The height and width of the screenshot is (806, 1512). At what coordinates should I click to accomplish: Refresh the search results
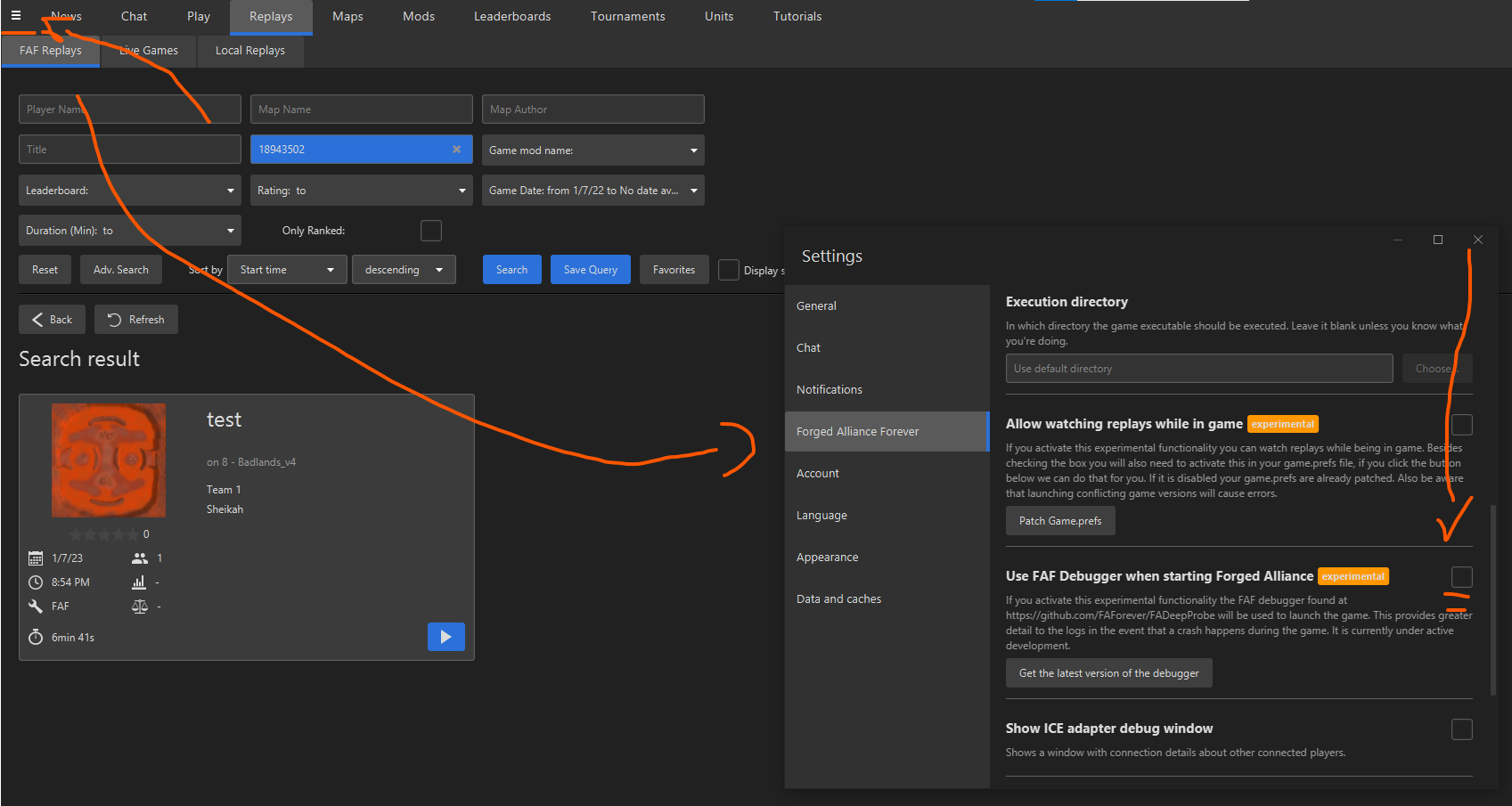[136, 320]
